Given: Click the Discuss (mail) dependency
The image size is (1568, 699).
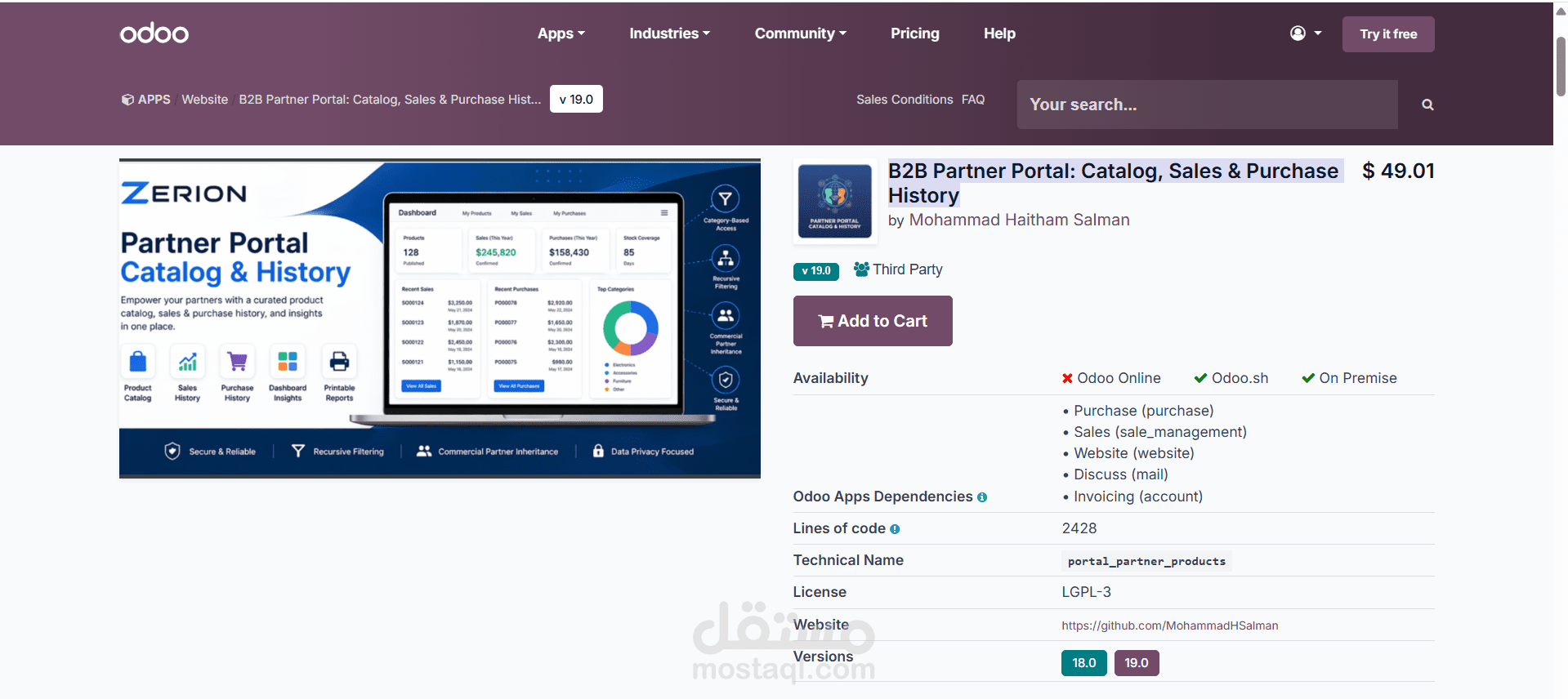Looking at the screenshot, I should coord(1120,474).
